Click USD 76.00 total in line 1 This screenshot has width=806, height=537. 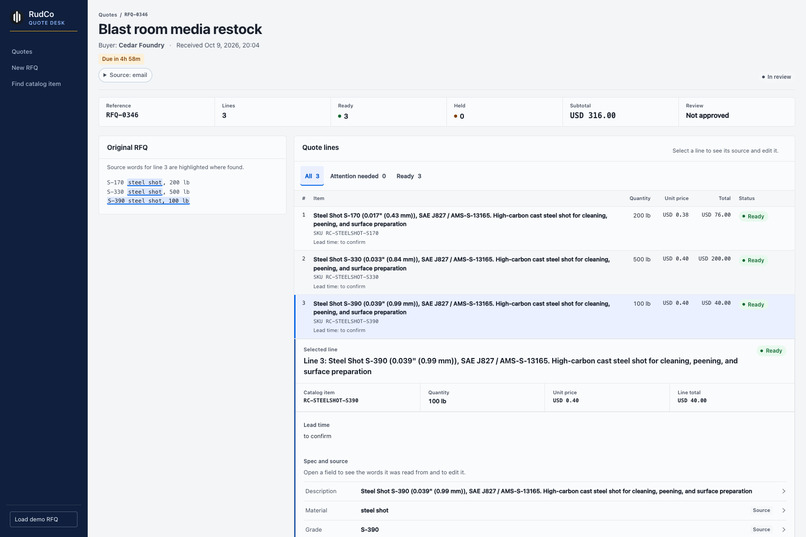coord(716,215)
